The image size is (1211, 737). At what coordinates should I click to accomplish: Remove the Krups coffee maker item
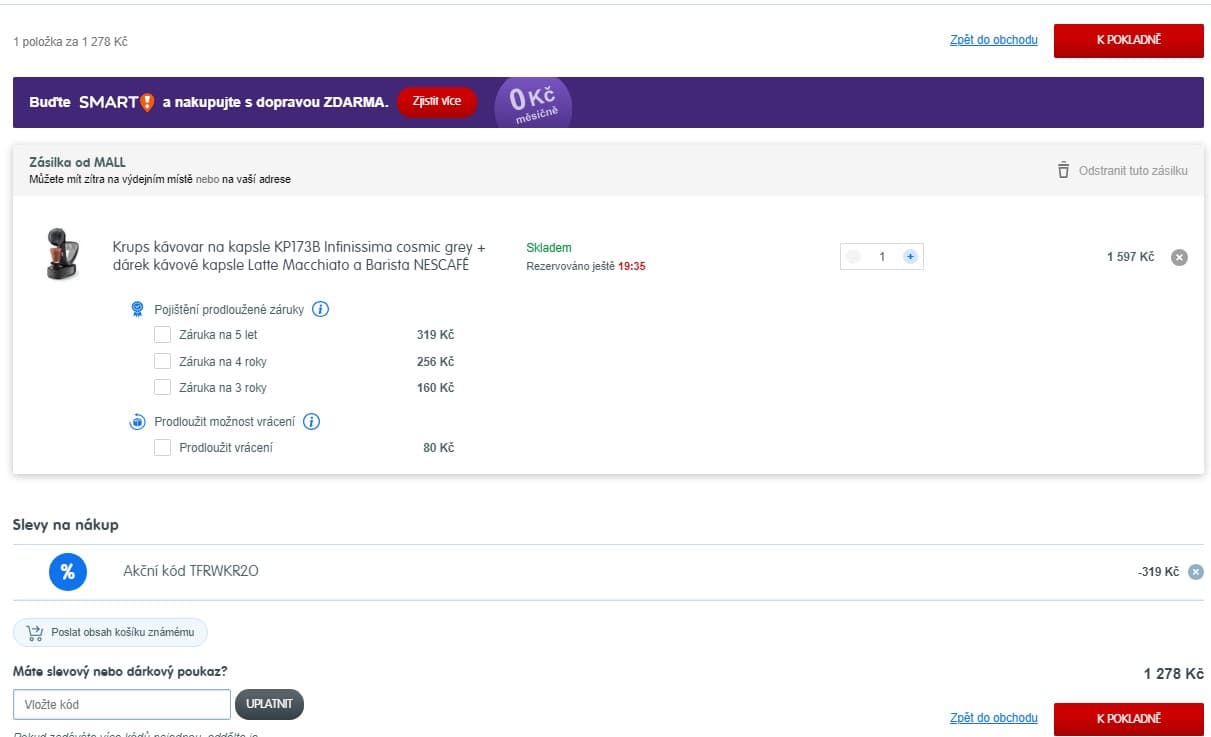(1179, 257)
